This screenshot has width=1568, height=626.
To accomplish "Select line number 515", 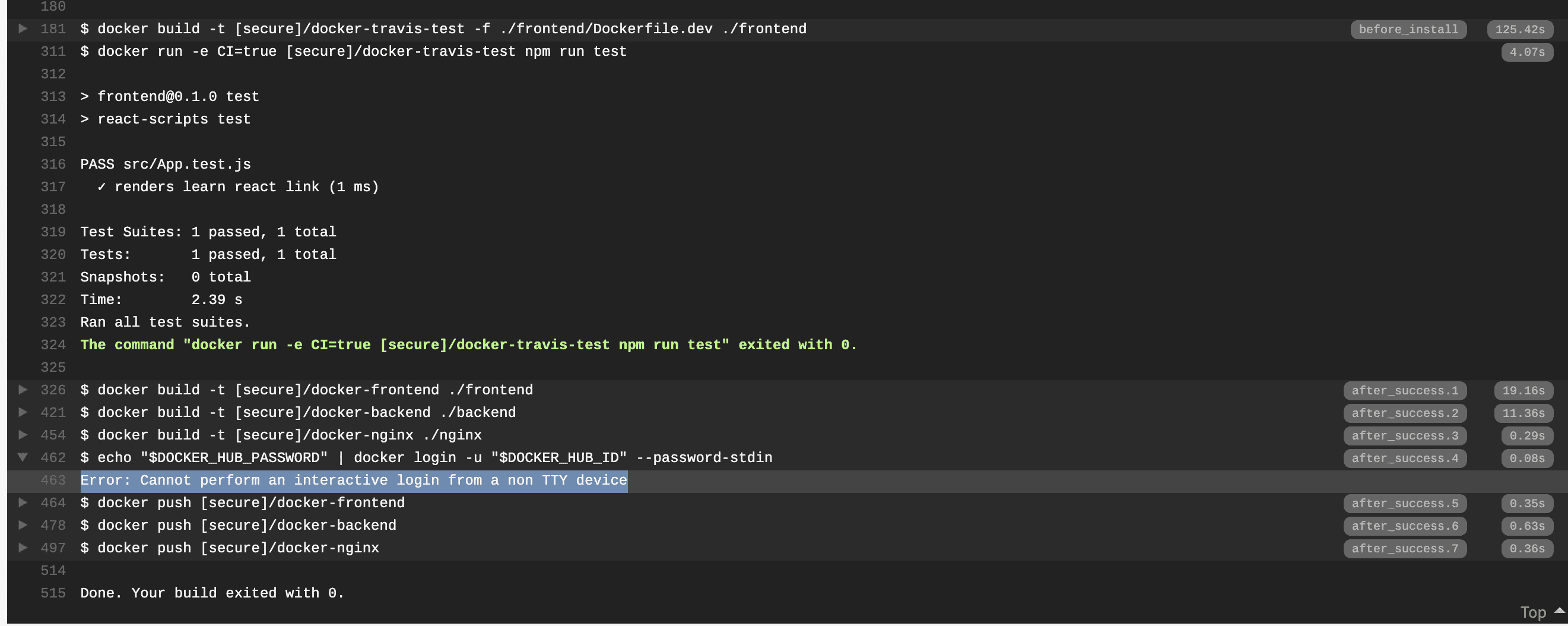I will point(53,593).
